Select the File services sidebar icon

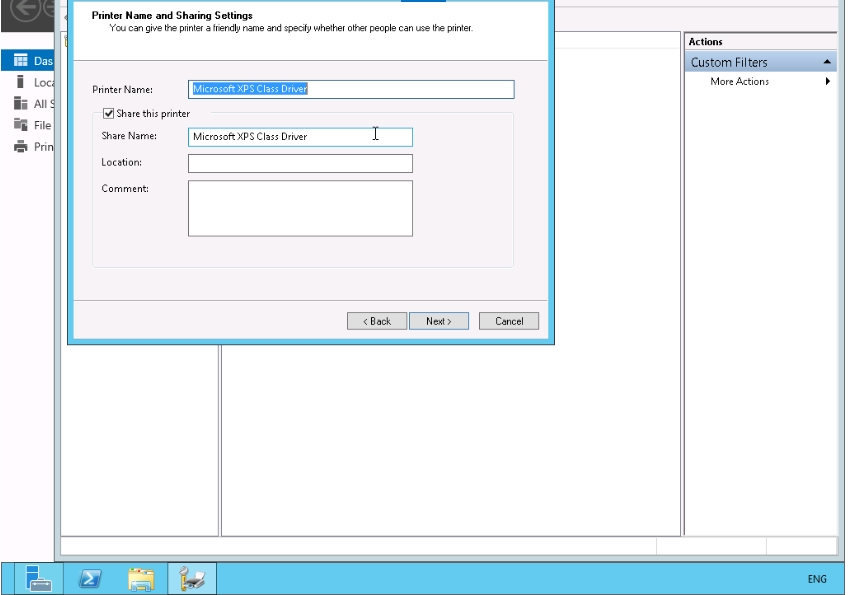click(x=21, y=125)
